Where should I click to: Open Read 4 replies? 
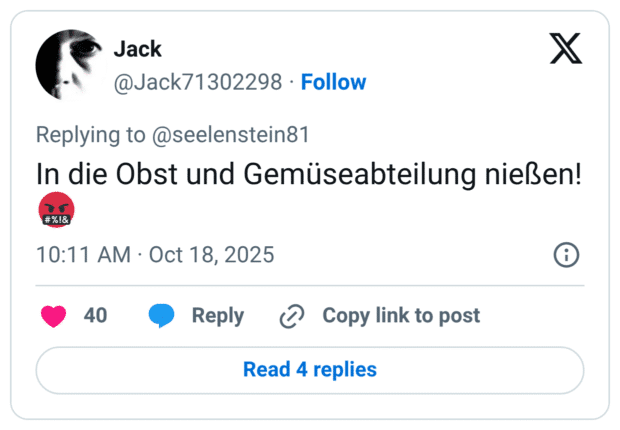(310, 370)
